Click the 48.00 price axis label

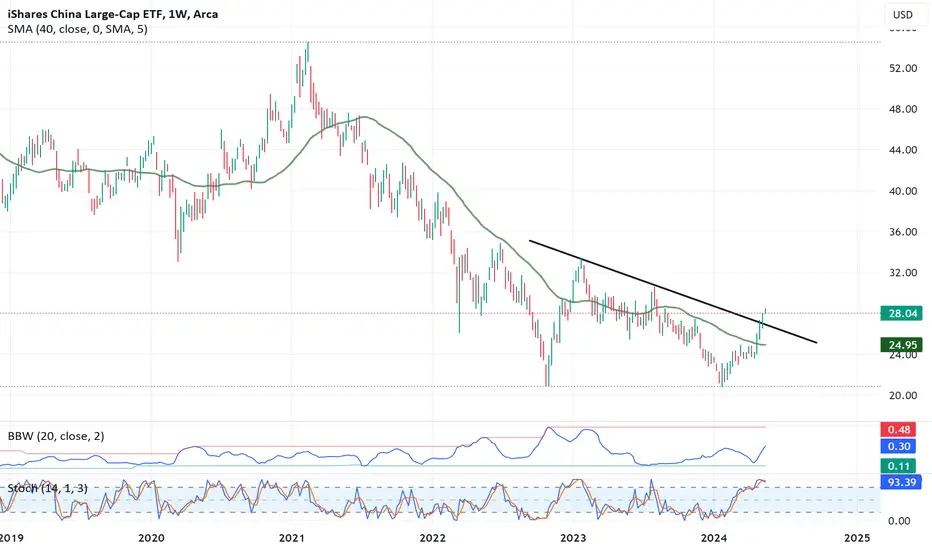[903, 109]
